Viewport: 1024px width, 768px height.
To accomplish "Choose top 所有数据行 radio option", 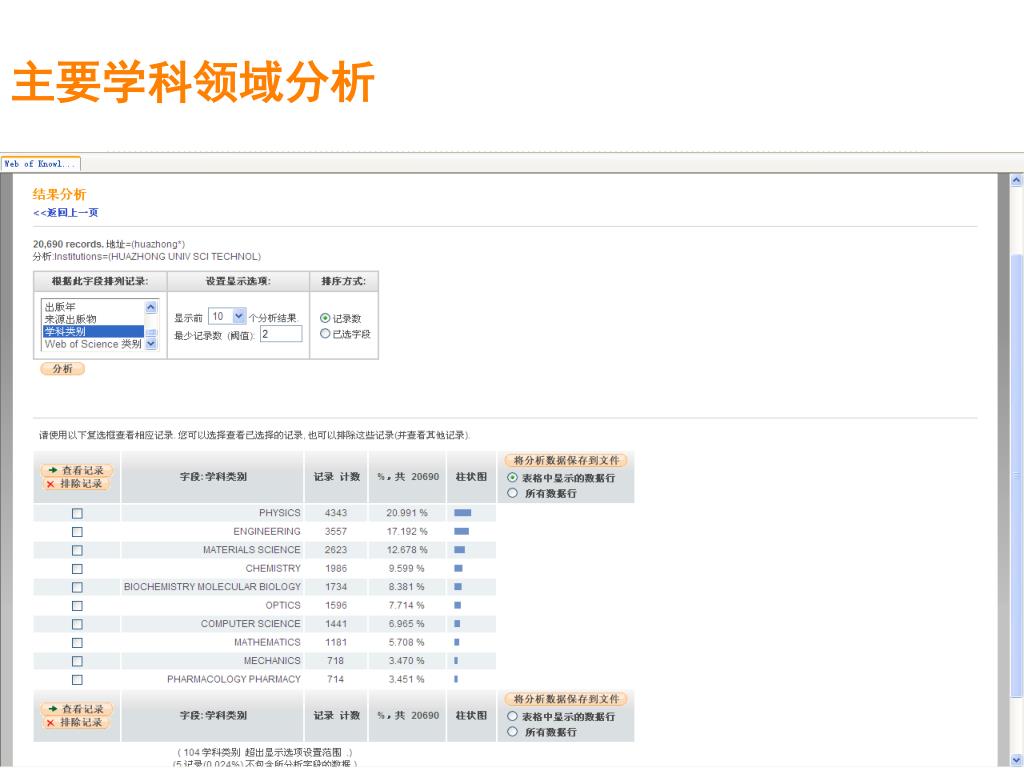I will 512,493.
